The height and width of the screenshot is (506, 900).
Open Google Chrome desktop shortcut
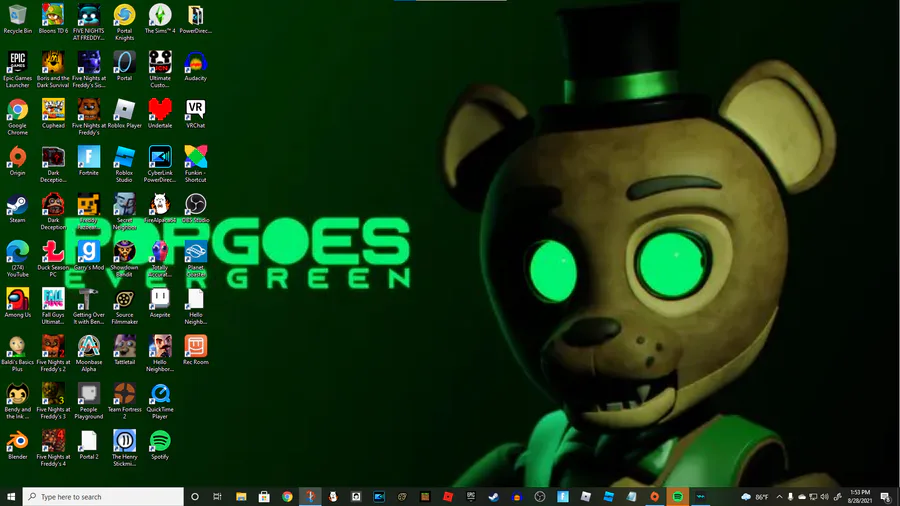[x=18, y=117]
